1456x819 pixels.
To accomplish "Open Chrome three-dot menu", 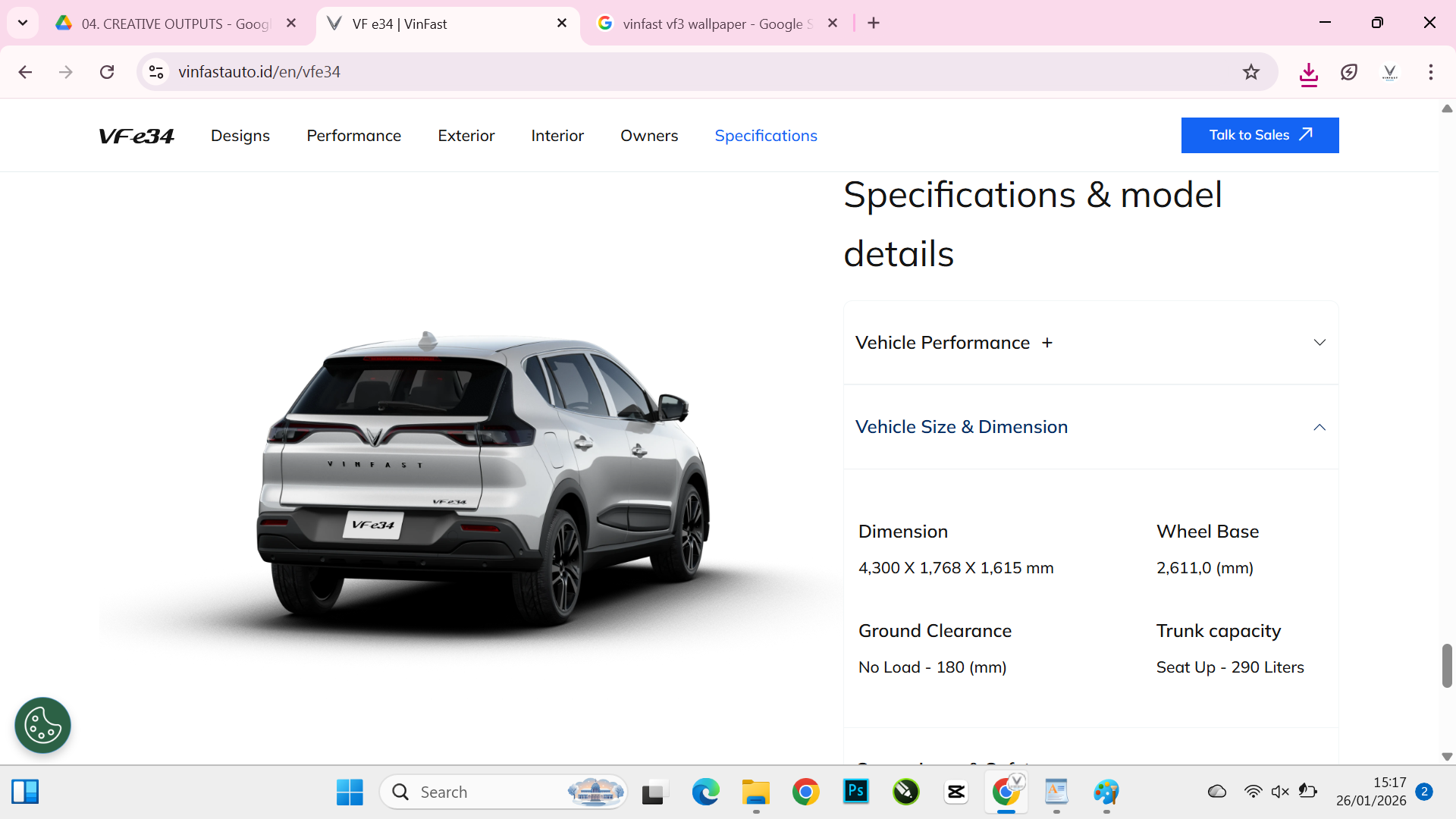I will (x=1431, y=72).
